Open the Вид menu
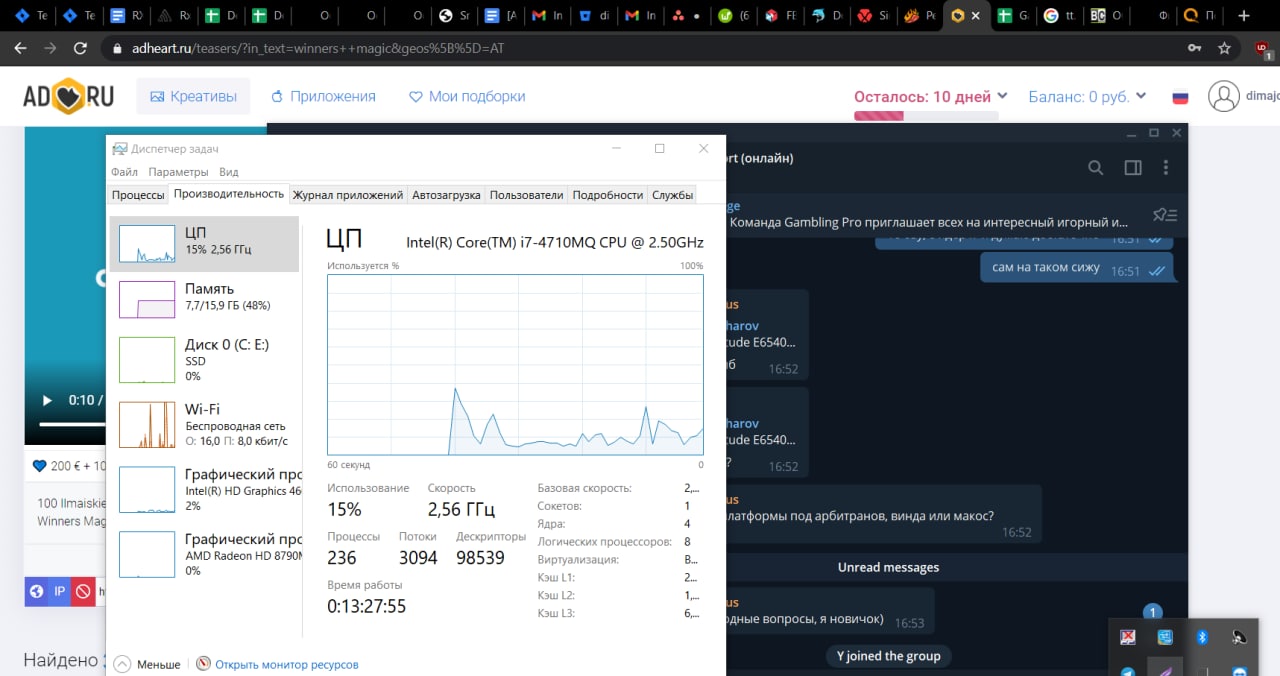 tap(229, 172)
